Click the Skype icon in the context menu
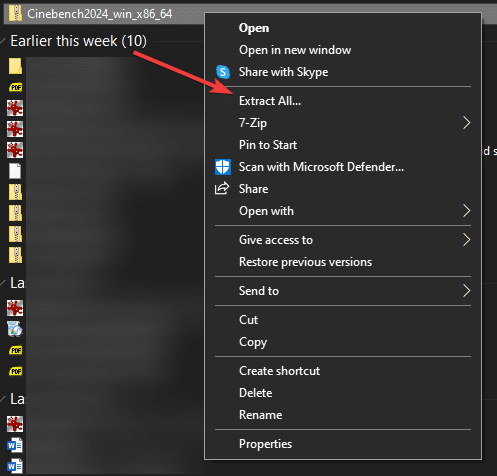 click(x=223, y=72)
